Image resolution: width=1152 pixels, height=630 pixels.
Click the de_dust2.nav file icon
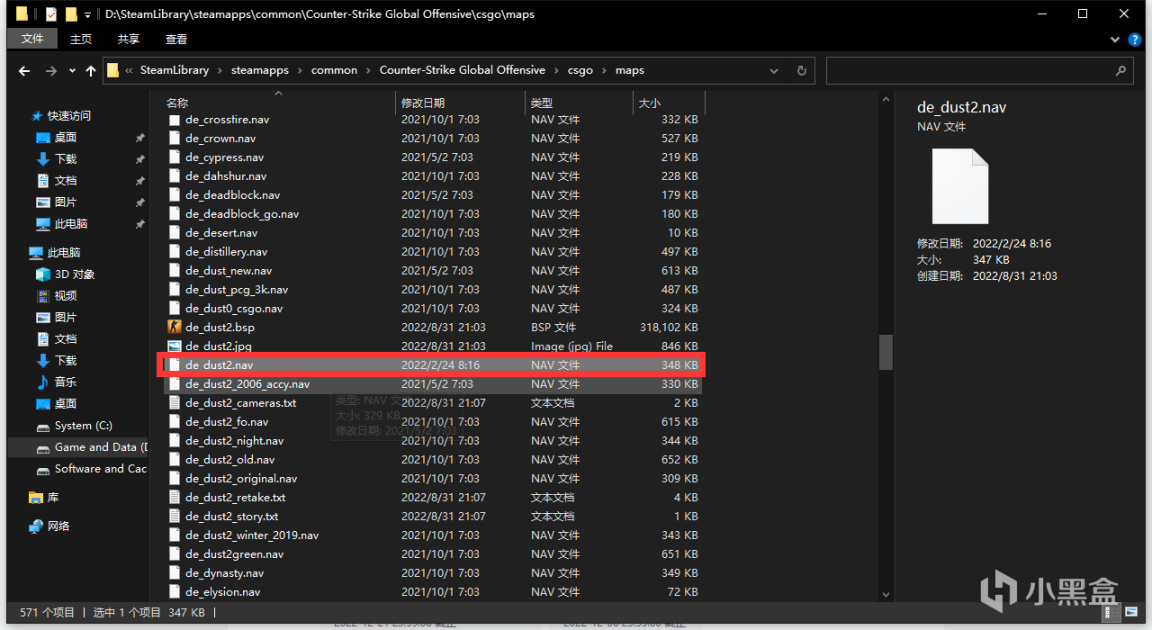174,365
